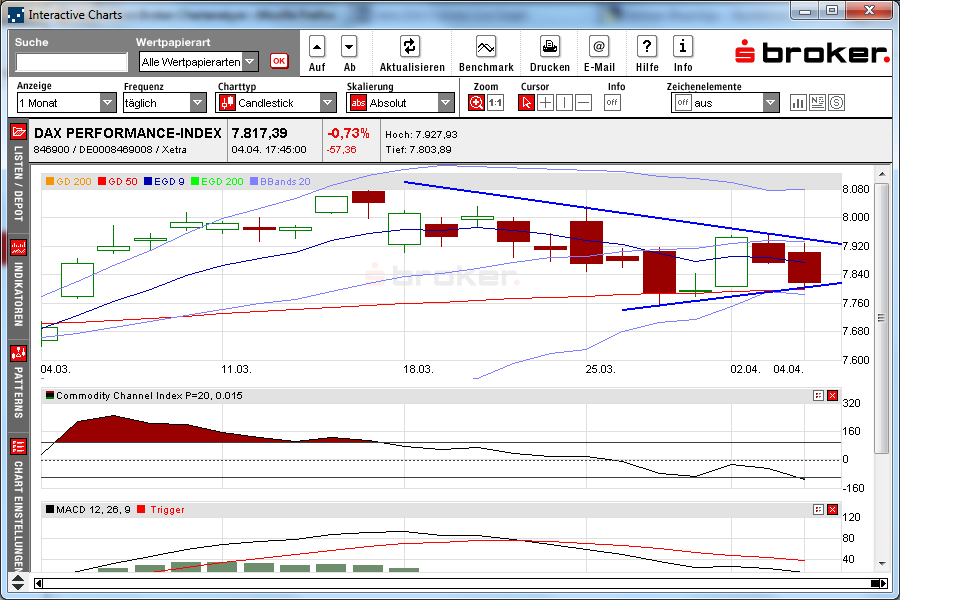
Task: Toggle EGD 9 indicator legend
Action: [164, 181]
